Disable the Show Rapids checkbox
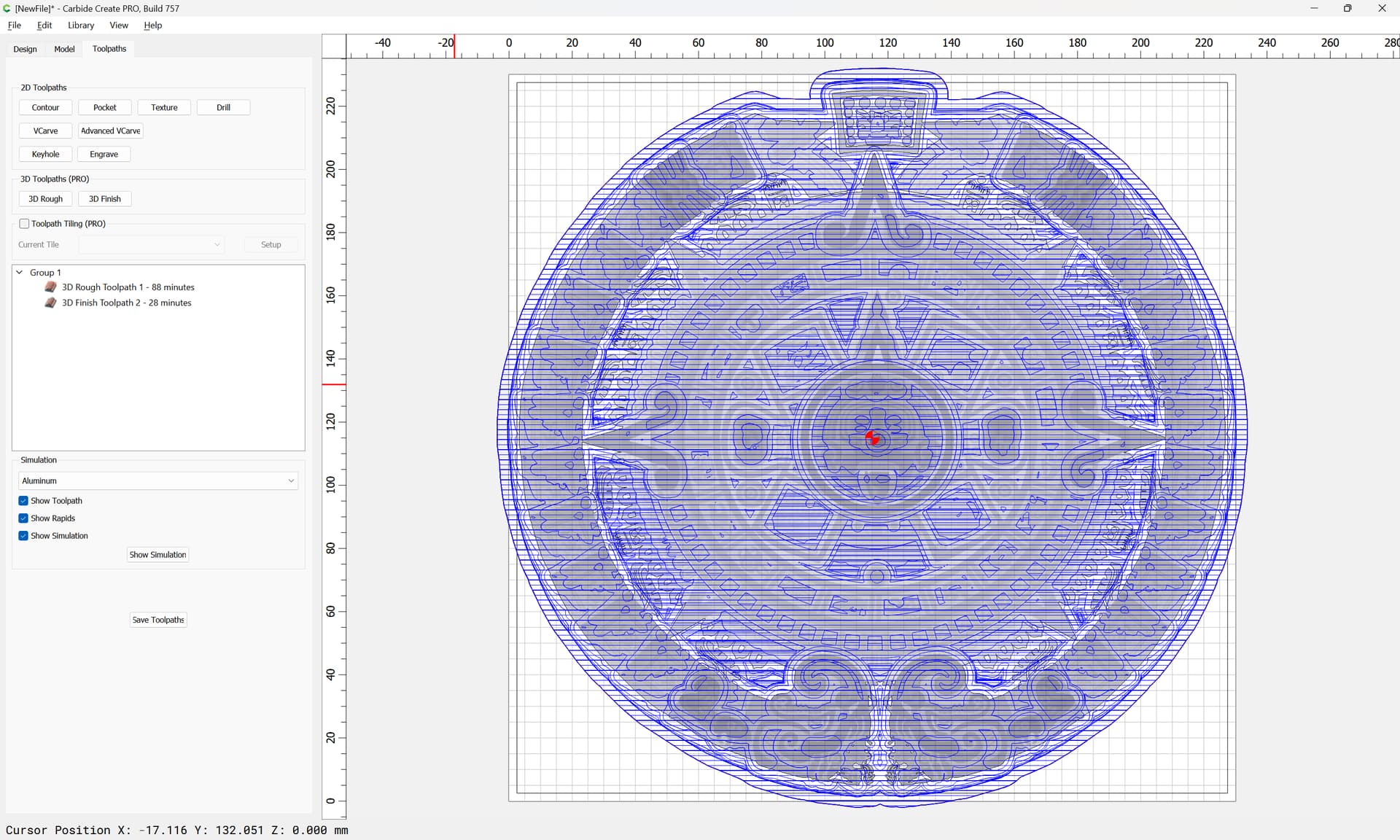 (23, 518)
